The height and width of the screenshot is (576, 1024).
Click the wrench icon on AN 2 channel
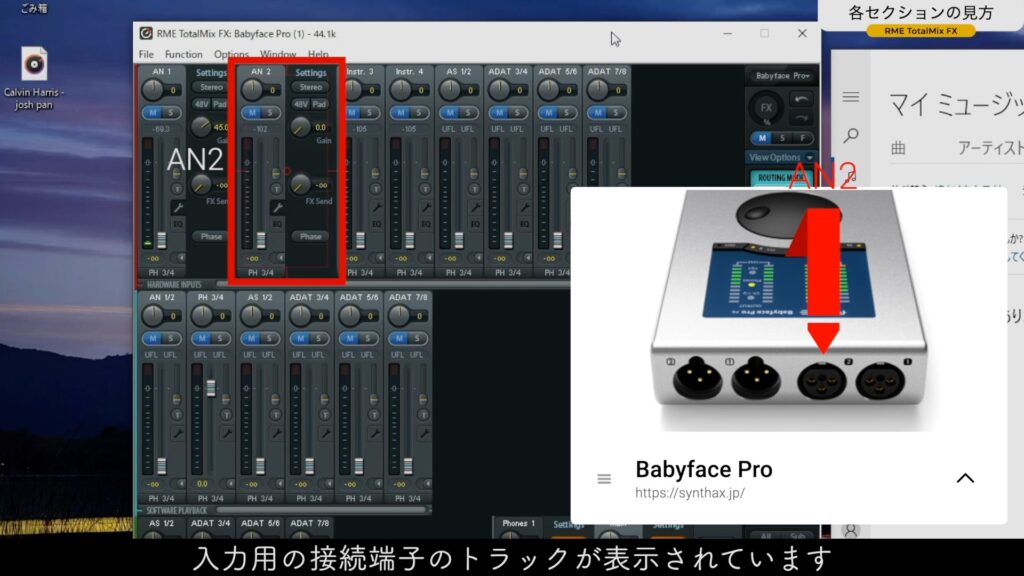pyautogui.click(x=277, y=208)
